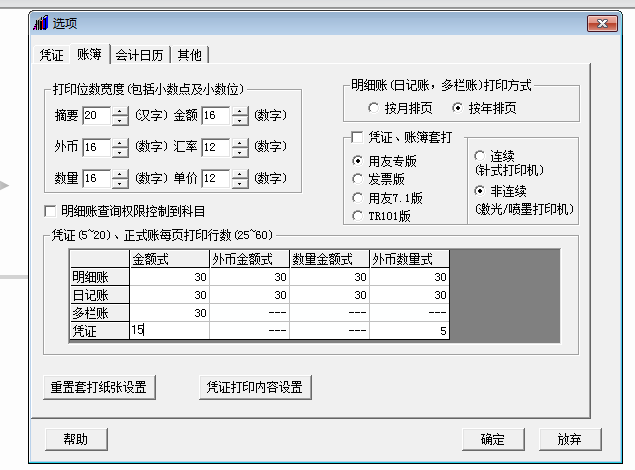This screenshot has height=470, width=635.
Task: Click 凭证 外币数量式 cell showing 5
Action: tap(409, 331)
